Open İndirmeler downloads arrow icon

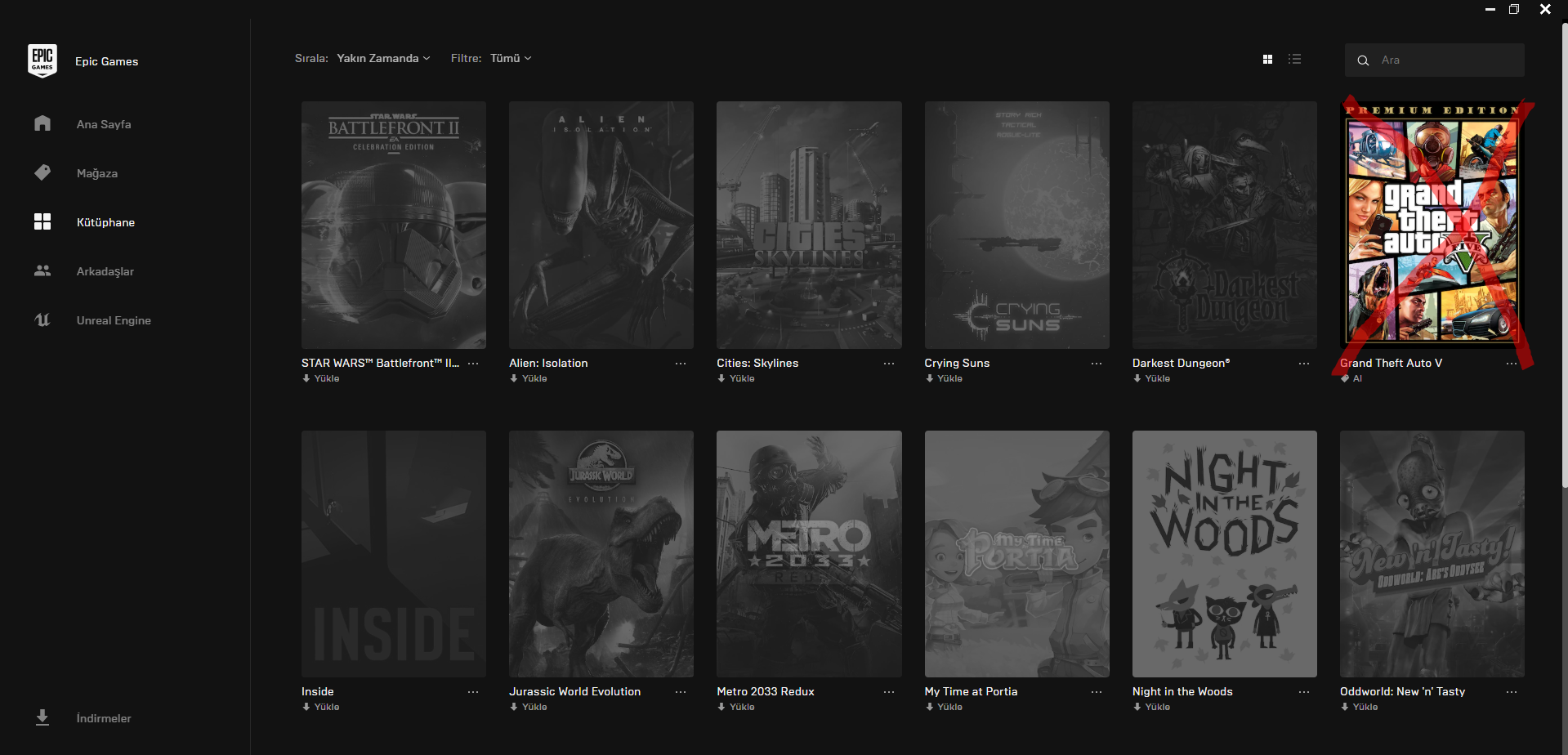click(x=42, y=717)
